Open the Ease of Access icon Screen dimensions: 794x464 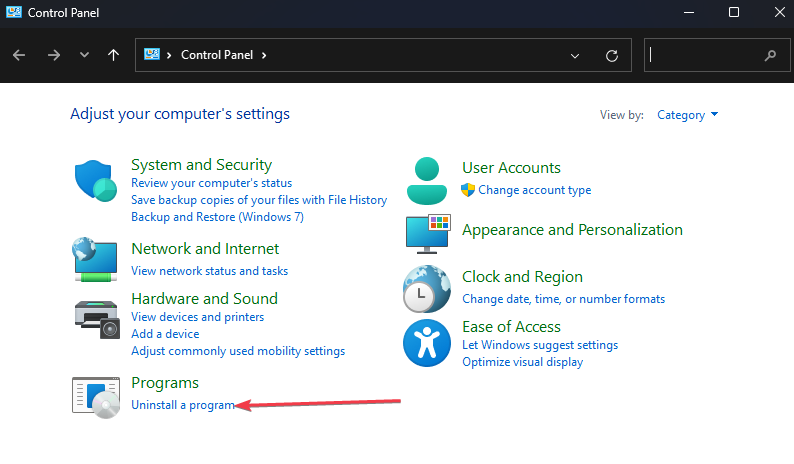pos(427,343)
